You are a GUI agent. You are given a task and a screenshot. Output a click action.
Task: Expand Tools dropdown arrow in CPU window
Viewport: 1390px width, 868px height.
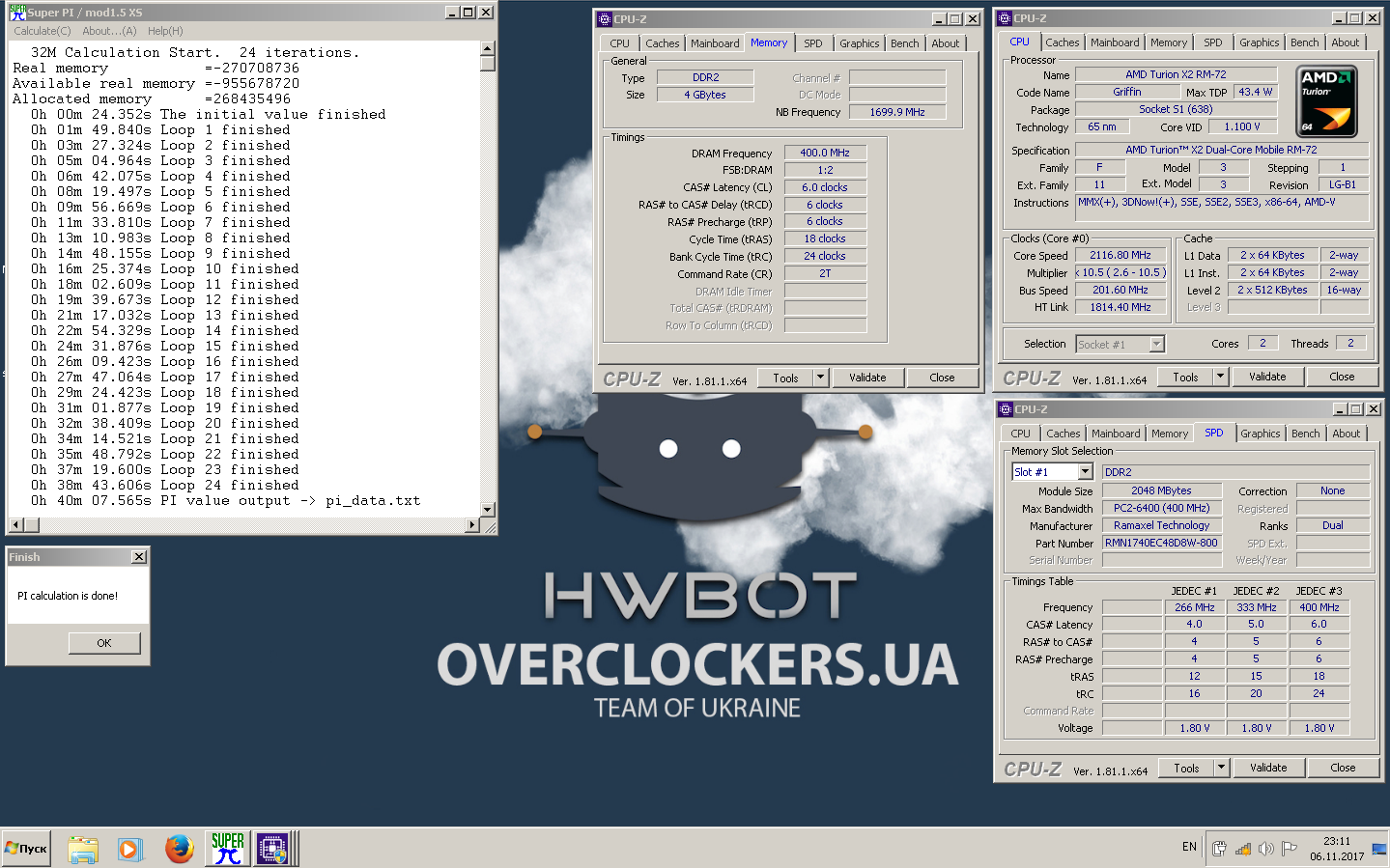1221,377
